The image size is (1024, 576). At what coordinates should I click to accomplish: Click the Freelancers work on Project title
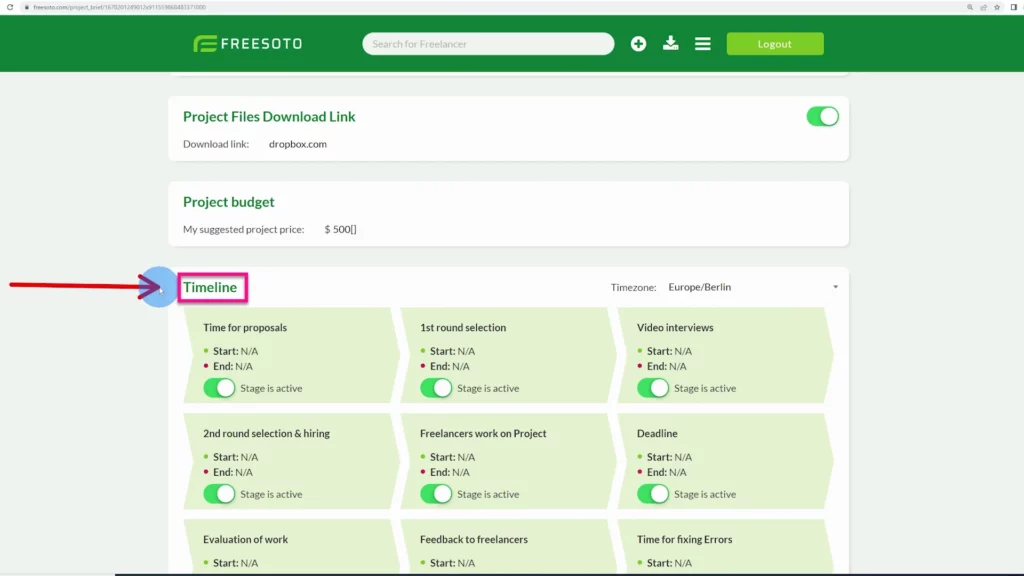[483, 433]
